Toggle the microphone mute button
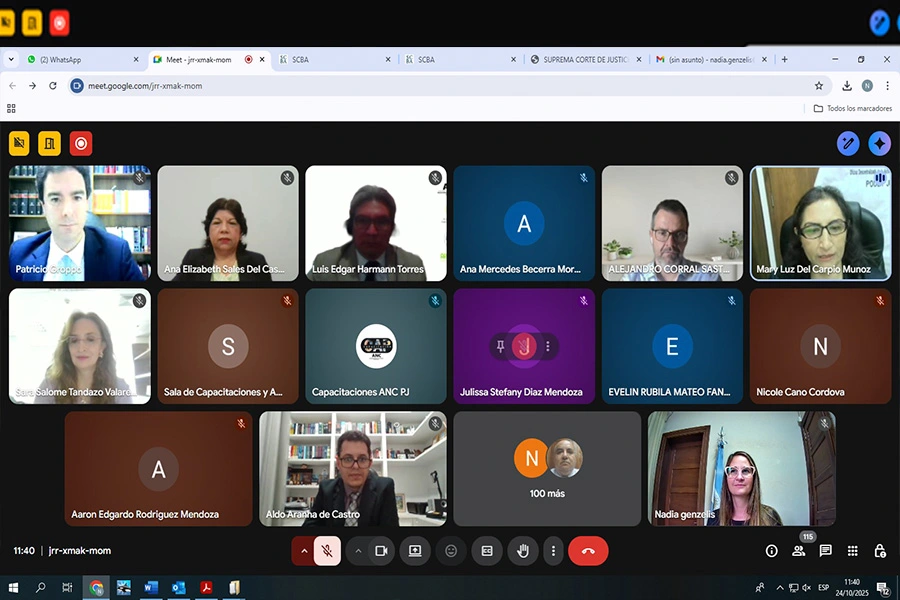Image resolution: width=900 pixels, height=600 pixels. 327,551
